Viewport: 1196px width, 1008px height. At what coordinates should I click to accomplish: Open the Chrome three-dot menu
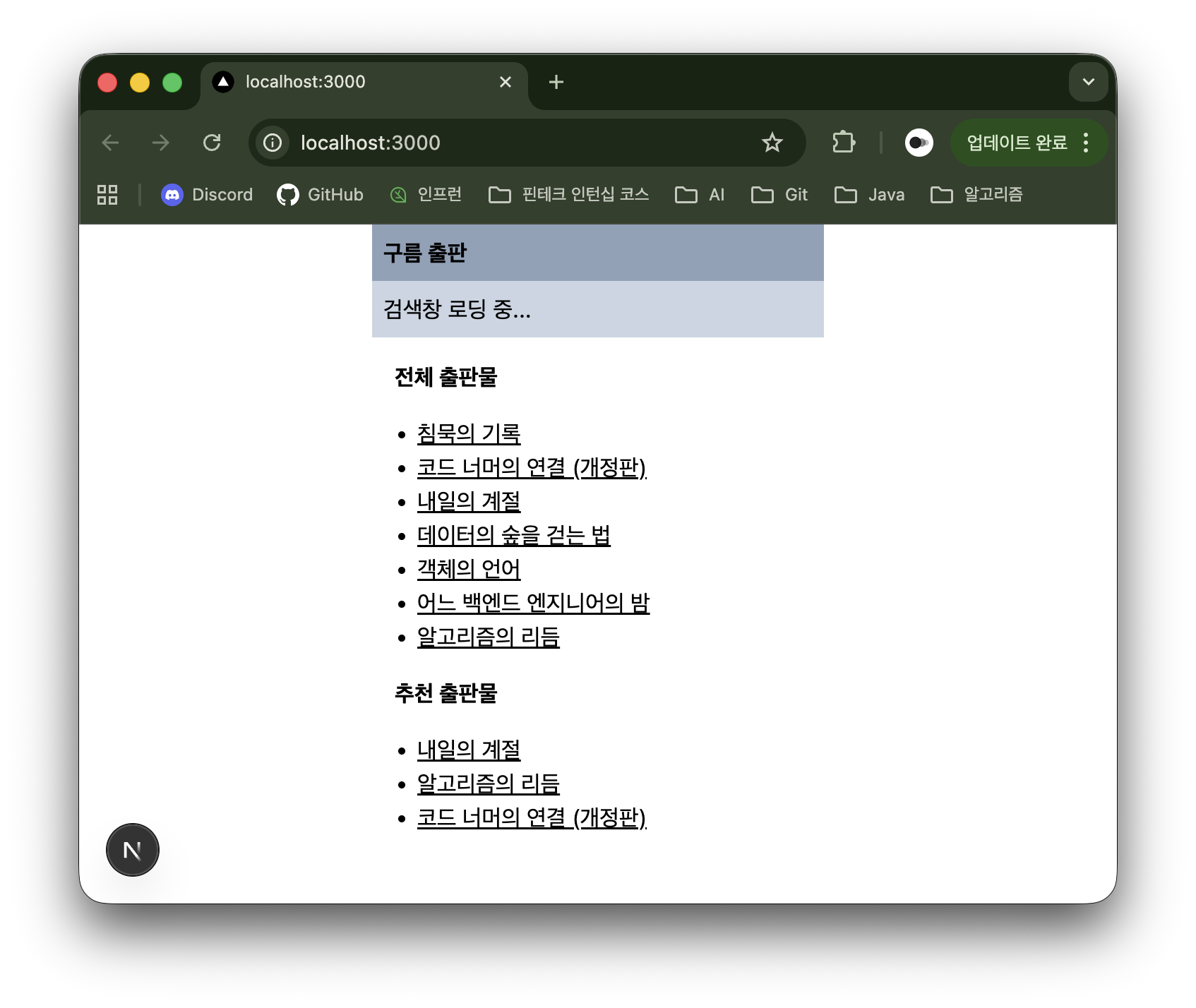[1086, 143]
